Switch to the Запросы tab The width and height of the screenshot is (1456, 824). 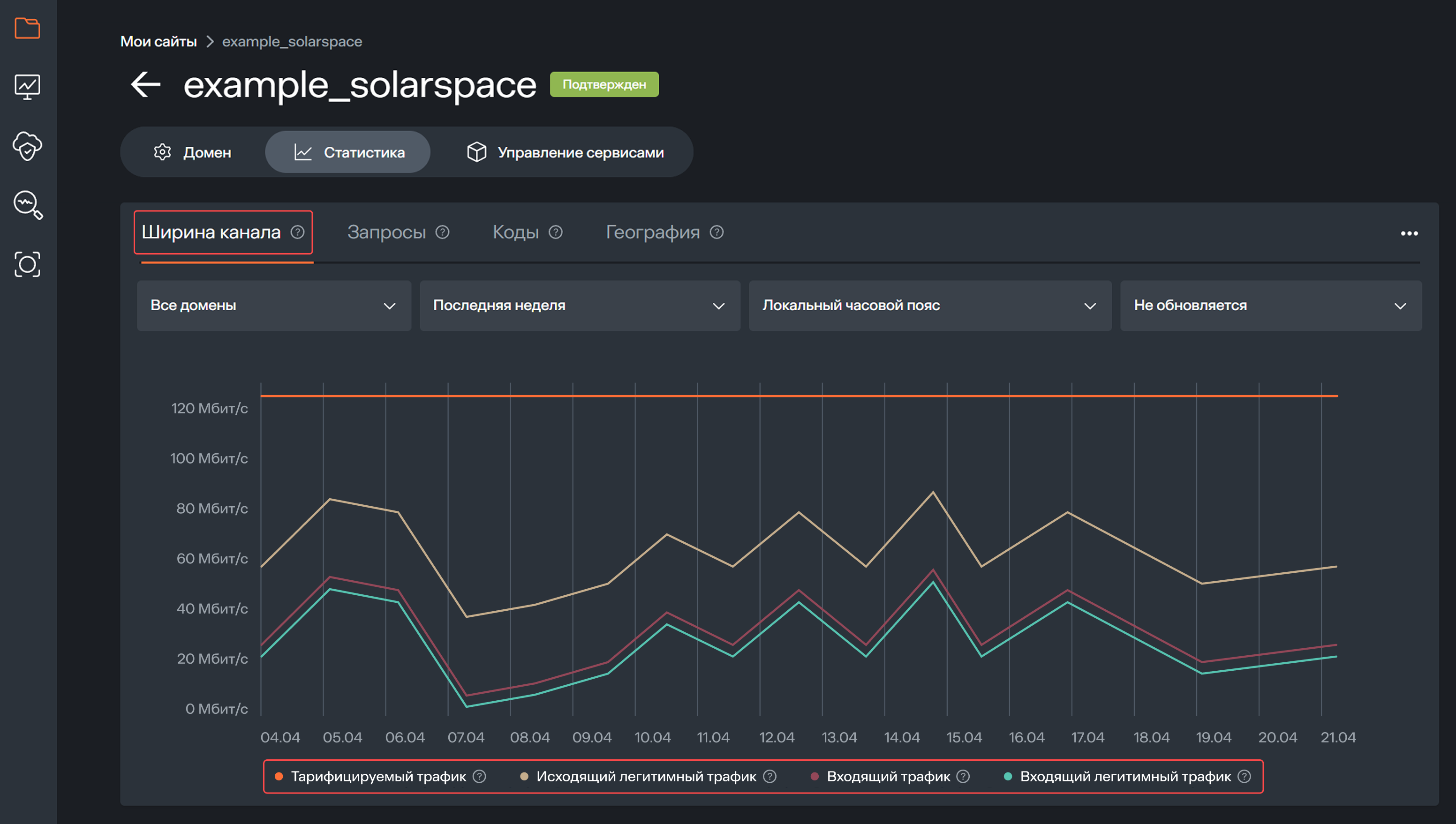[x=387, y=232]
